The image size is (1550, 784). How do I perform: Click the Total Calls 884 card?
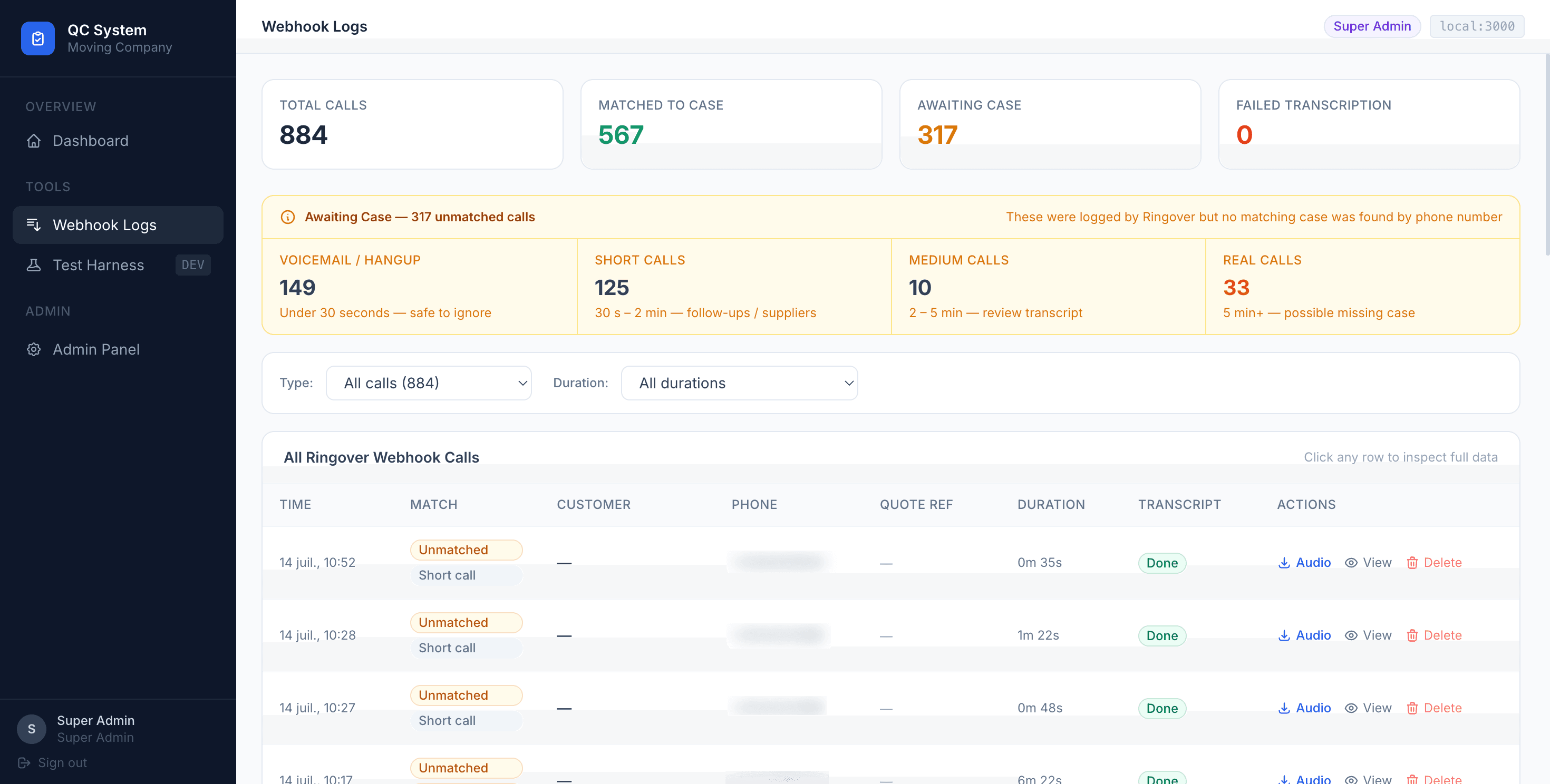(x=412, y=124)
